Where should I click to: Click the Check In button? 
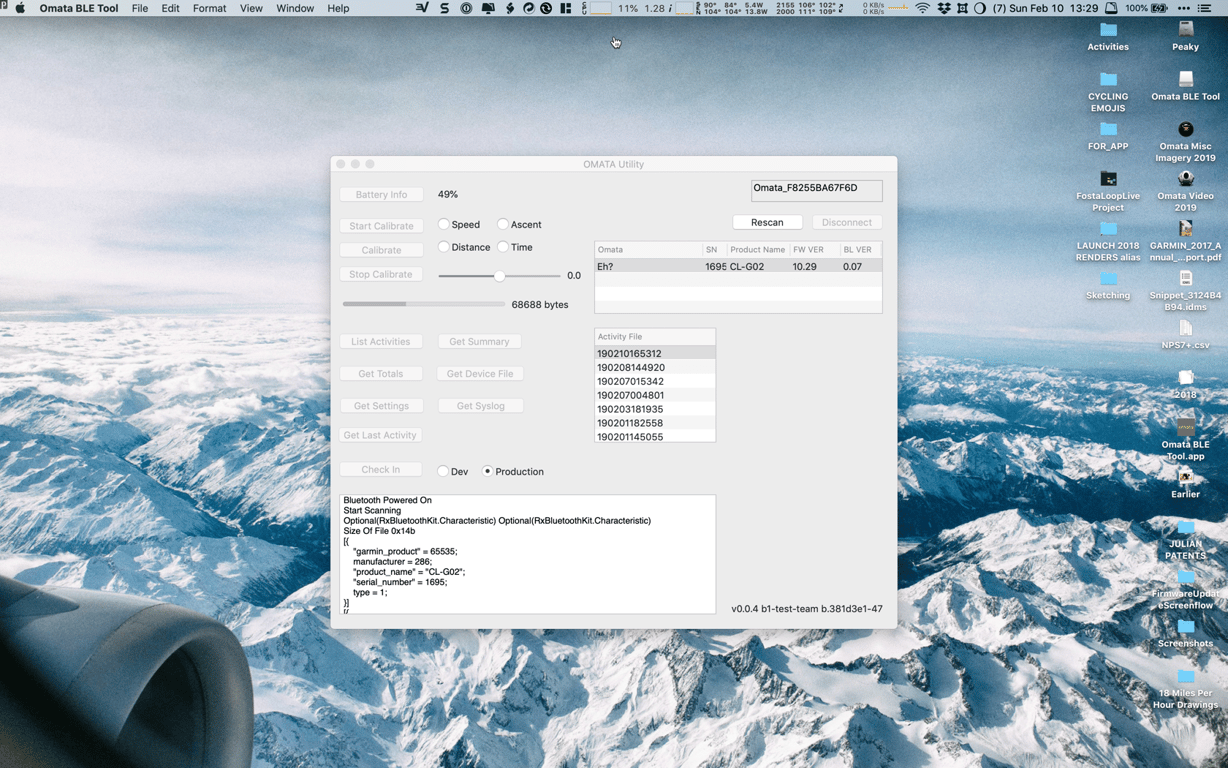[381, 469]
